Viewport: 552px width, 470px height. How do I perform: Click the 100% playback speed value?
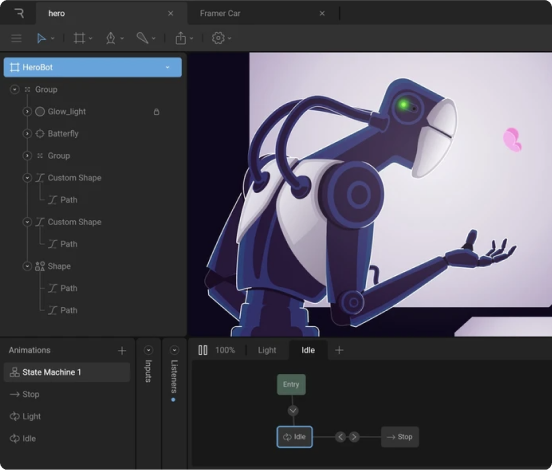pyautogui.click(x=225, y=350)
